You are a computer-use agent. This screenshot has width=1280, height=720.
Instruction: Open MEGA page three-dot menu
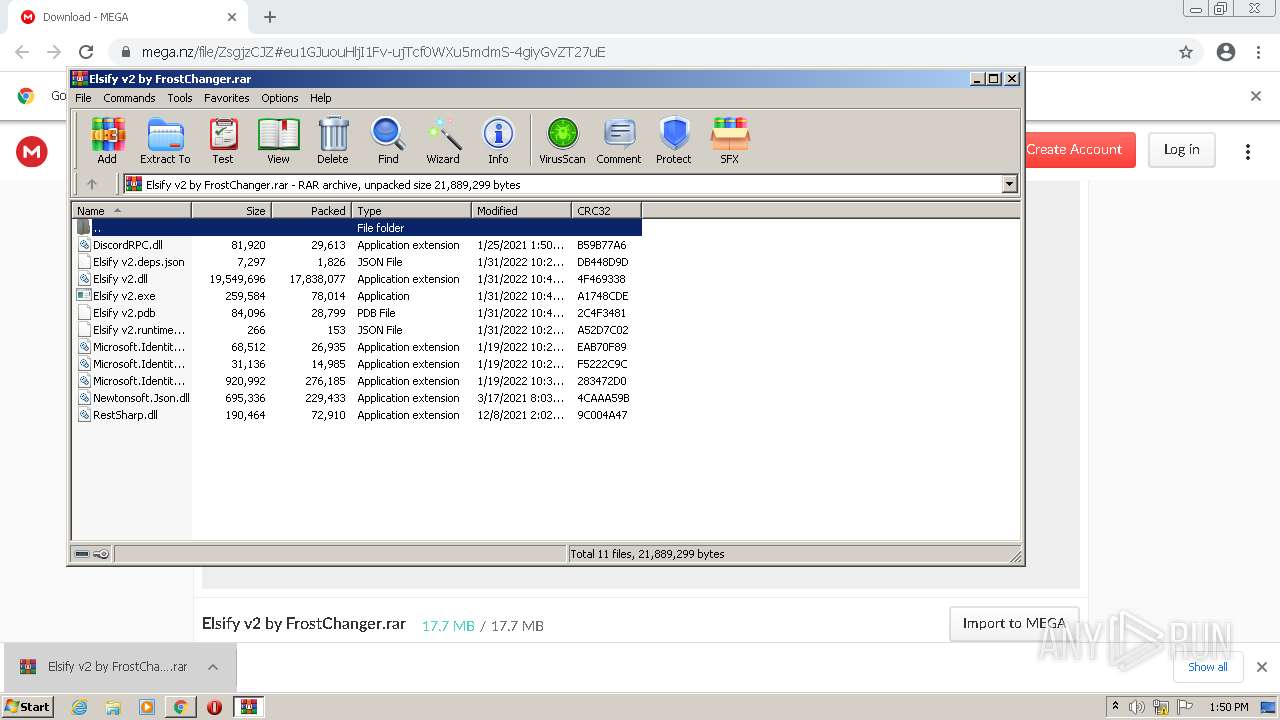tap(1247, 152)
